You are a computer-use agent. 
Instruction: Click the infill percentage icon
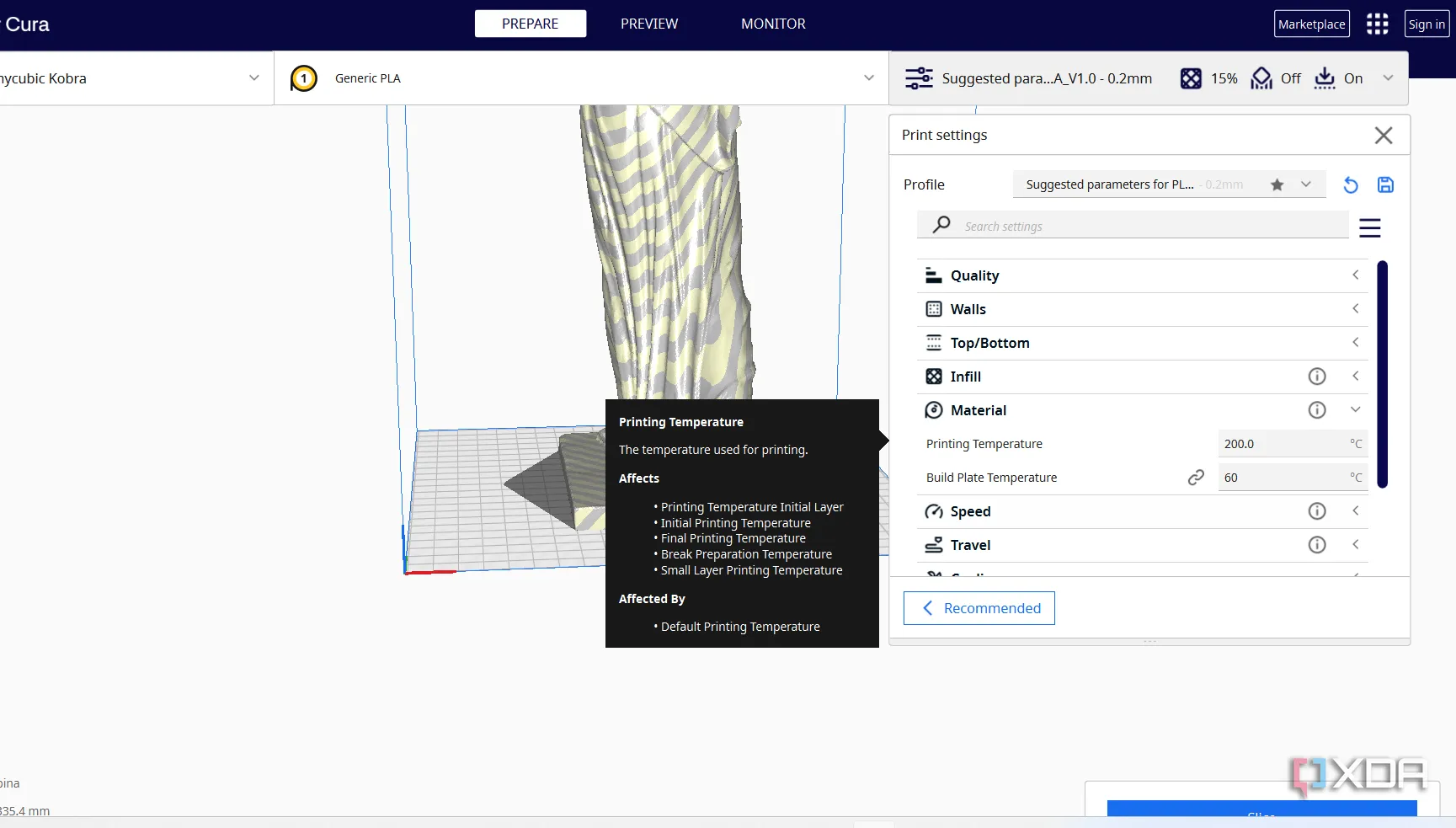(x=1191, y=78)
